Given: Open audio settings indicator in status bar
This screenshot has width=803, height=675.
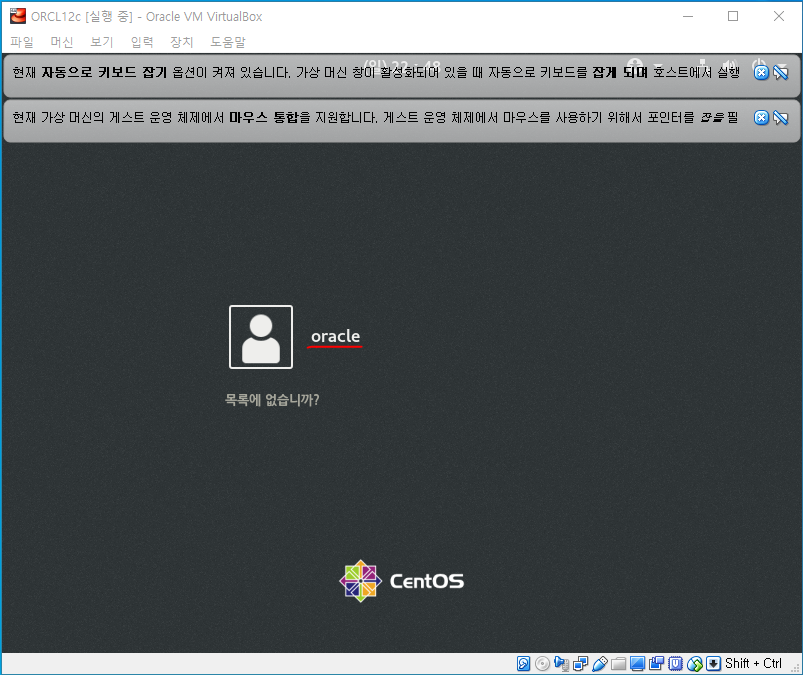Looking at the screenshot, I should coord(561,664).
